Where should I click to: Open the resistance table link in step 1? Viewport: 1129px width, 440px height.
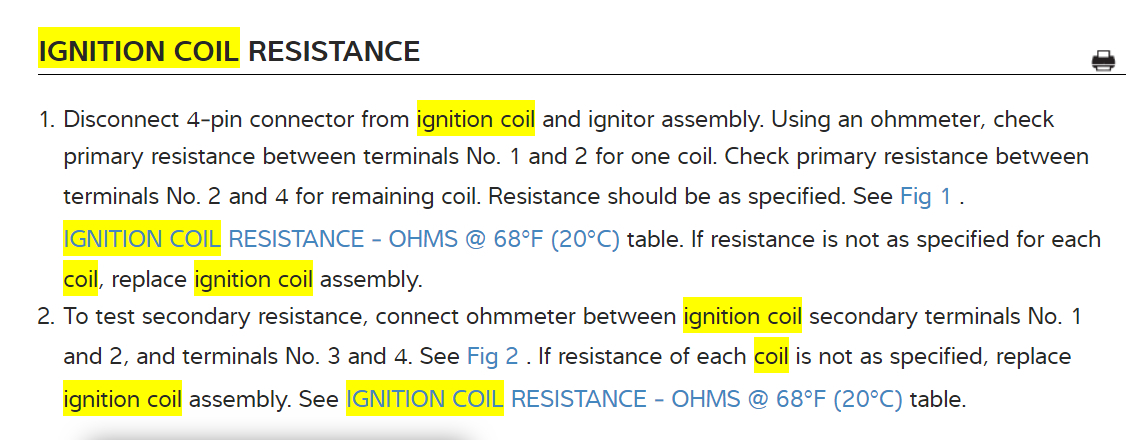click(341, 240)
